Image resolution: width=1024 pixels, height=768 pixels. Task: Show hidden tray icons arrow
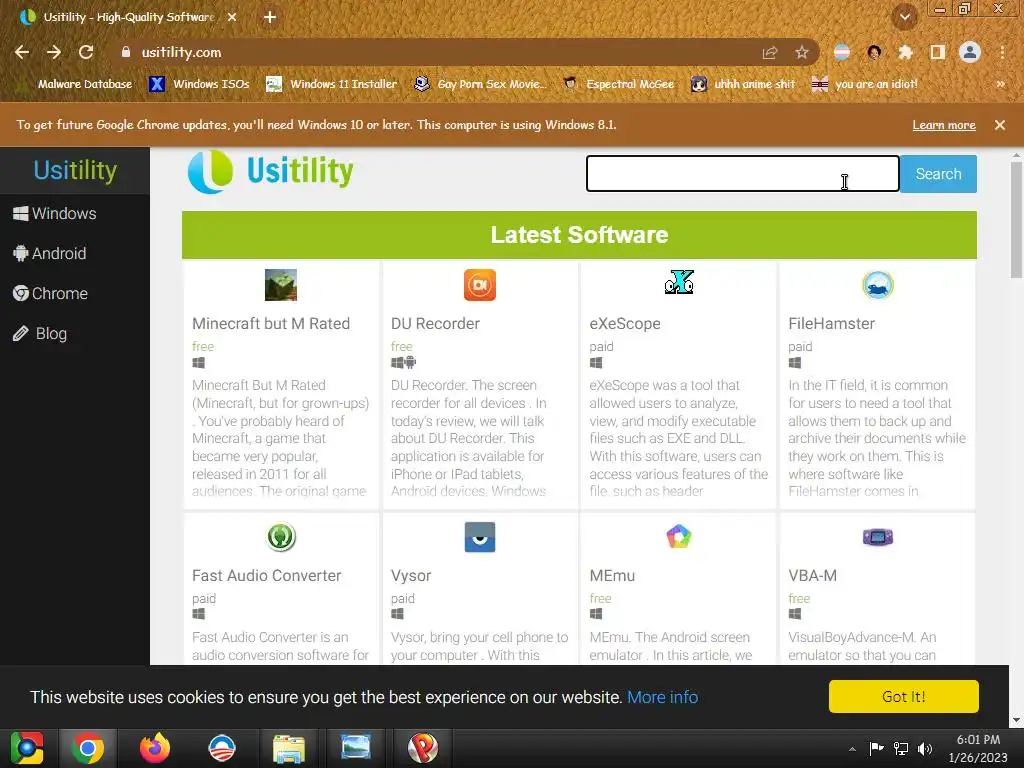852,749
